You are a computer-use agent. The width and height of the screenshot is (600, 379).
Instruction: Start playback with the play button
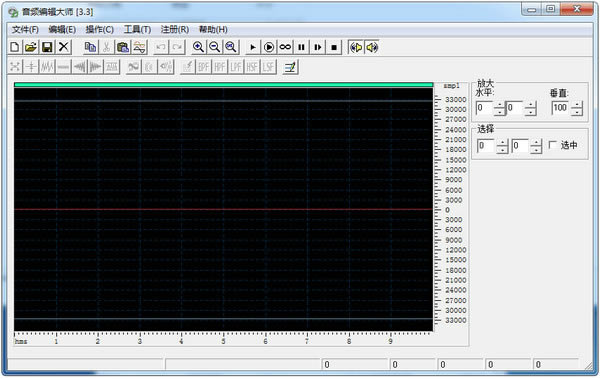coord(253,47)
